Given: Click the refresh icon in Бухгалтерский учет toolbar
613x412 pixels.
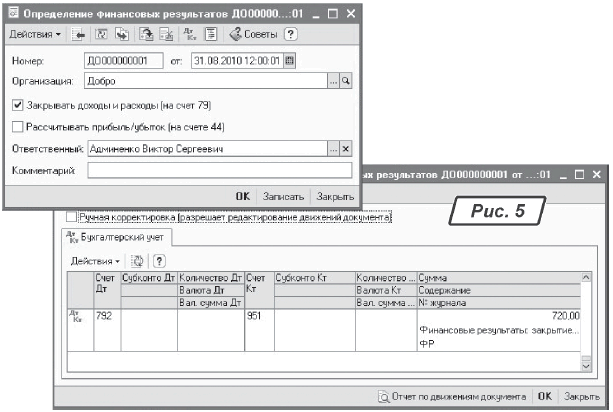Looking at the screenshot, I should [138, 260].
